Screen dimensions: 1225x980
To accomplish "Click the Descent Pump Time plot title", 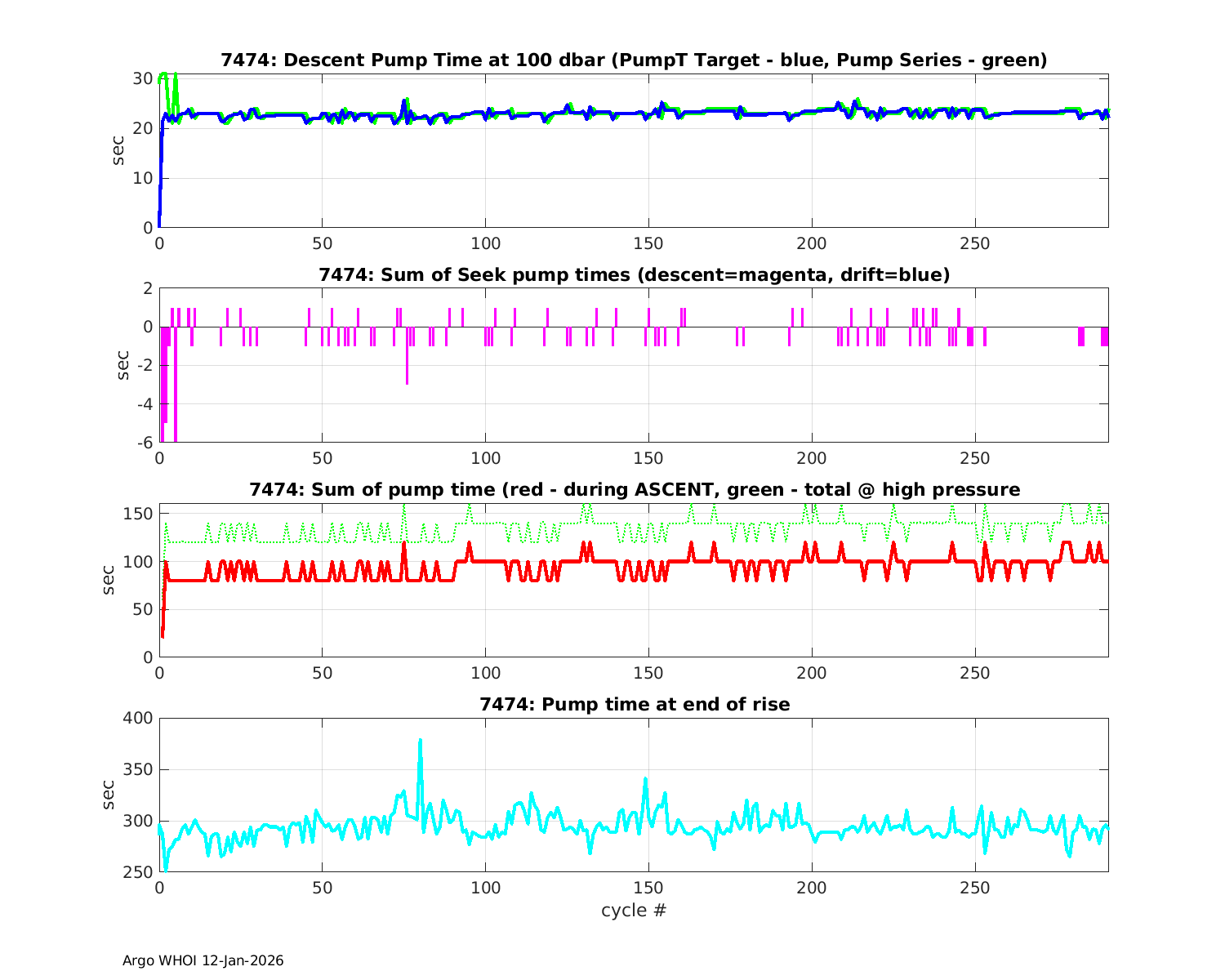I will click(634, 60).
